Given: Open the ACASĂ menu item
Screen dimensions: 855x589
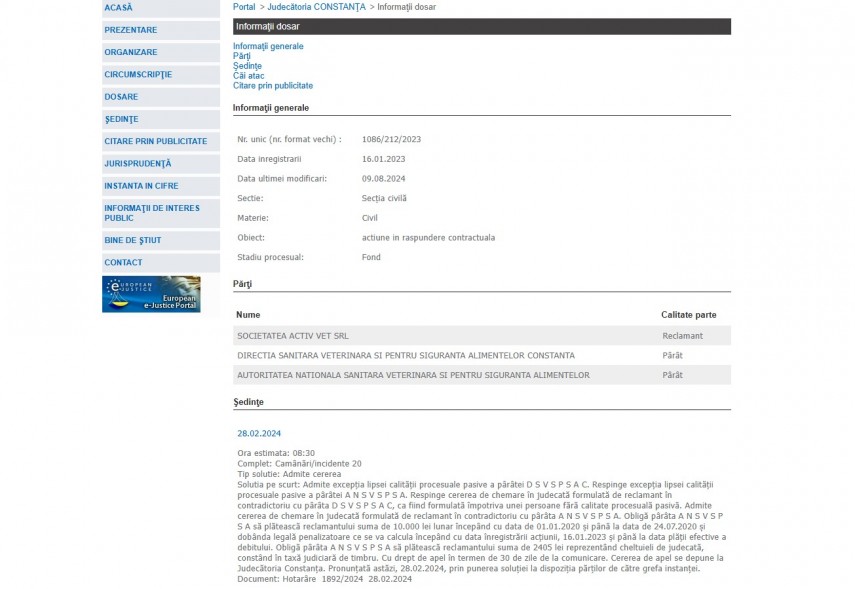Looking at the screenshot, I should click(x=118, y=8).
